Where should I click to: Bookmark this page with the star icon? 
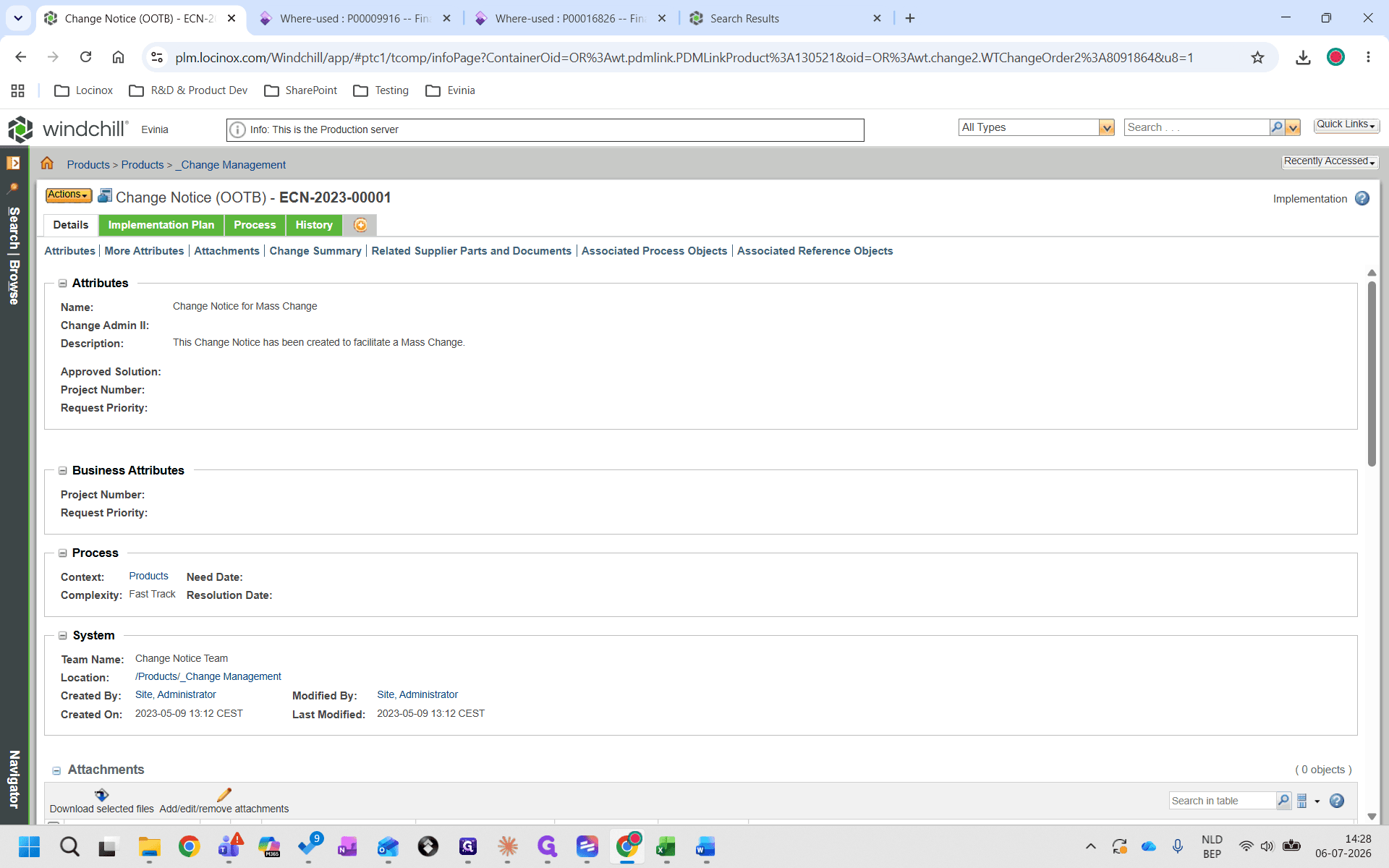point(1257,57)
